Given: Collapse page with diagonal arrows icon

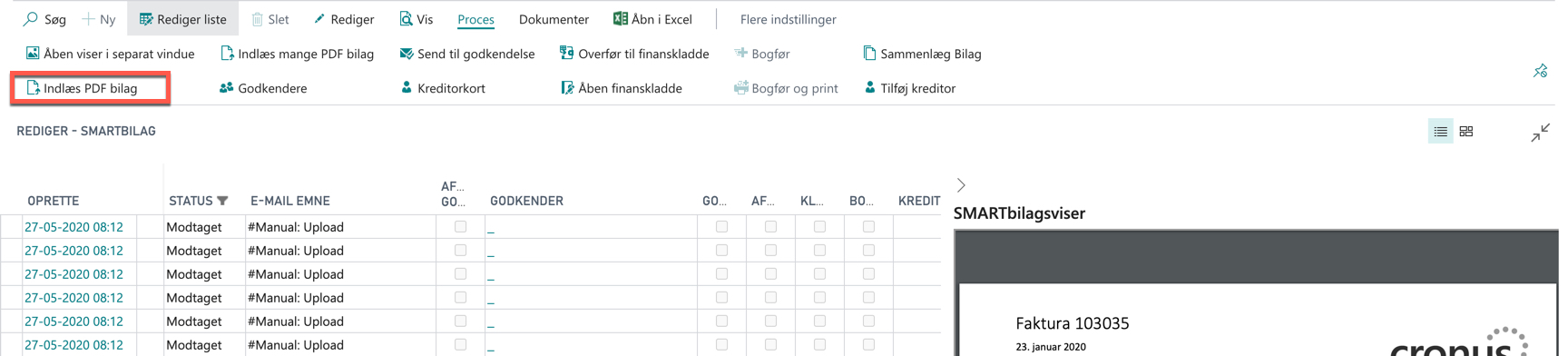Looking at the screenshot, I should (x=1540, y=133).
